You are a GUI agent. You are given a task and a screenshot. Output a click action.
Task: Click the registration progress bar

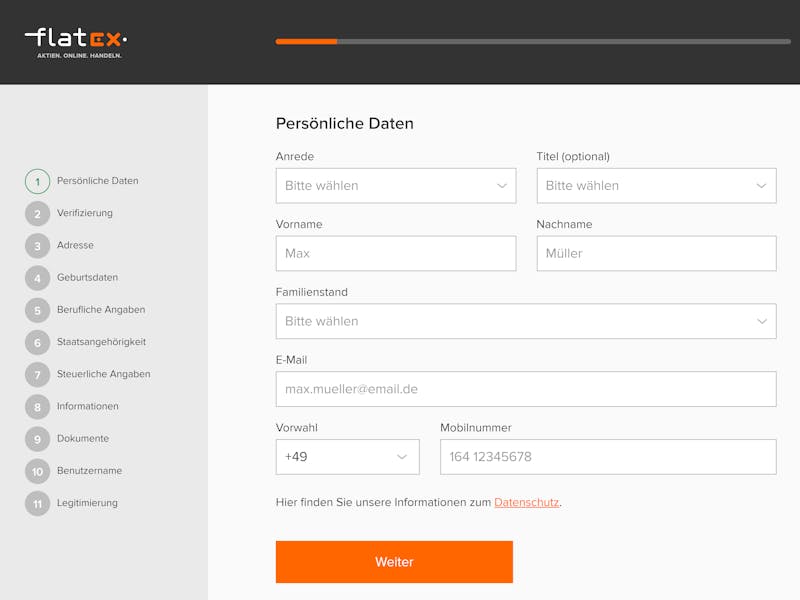coord(533,41)
